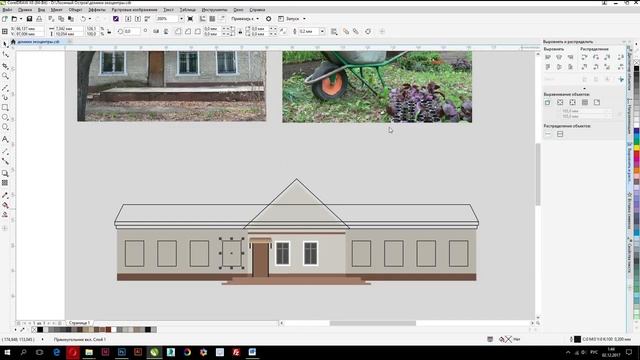
Task: Enable align to Page edge option
Action: point(560,102)
